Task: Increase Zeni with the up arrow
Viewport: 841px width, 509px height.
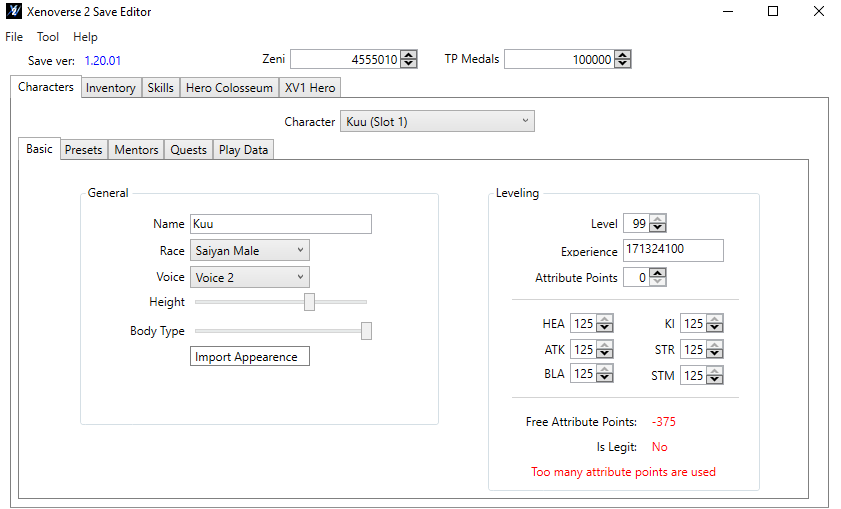Action: [x=409, y=55]
